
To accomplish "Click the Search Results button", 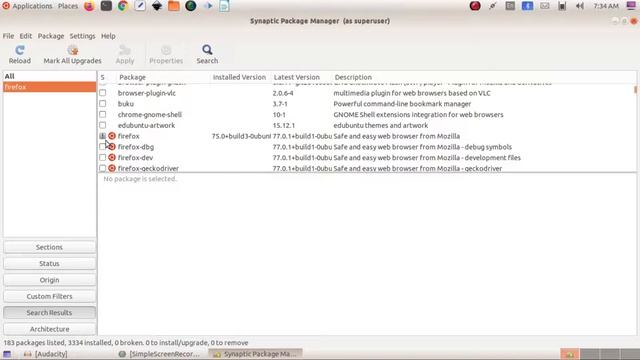I will tap(49, 313).
